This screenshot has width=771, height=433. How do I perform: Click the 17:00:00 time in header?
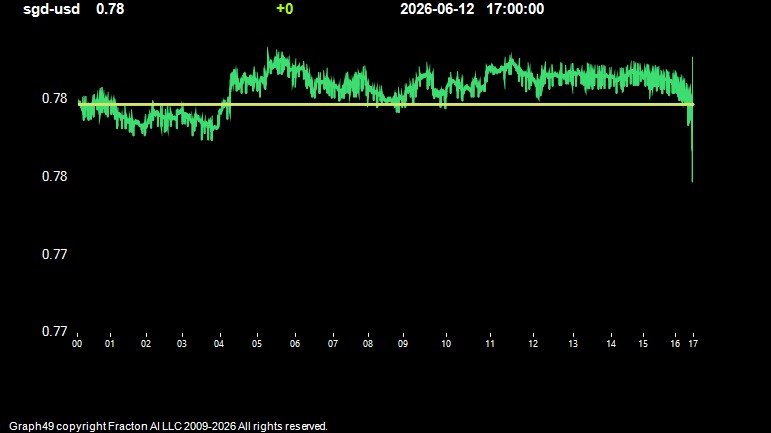coord(515,9)
